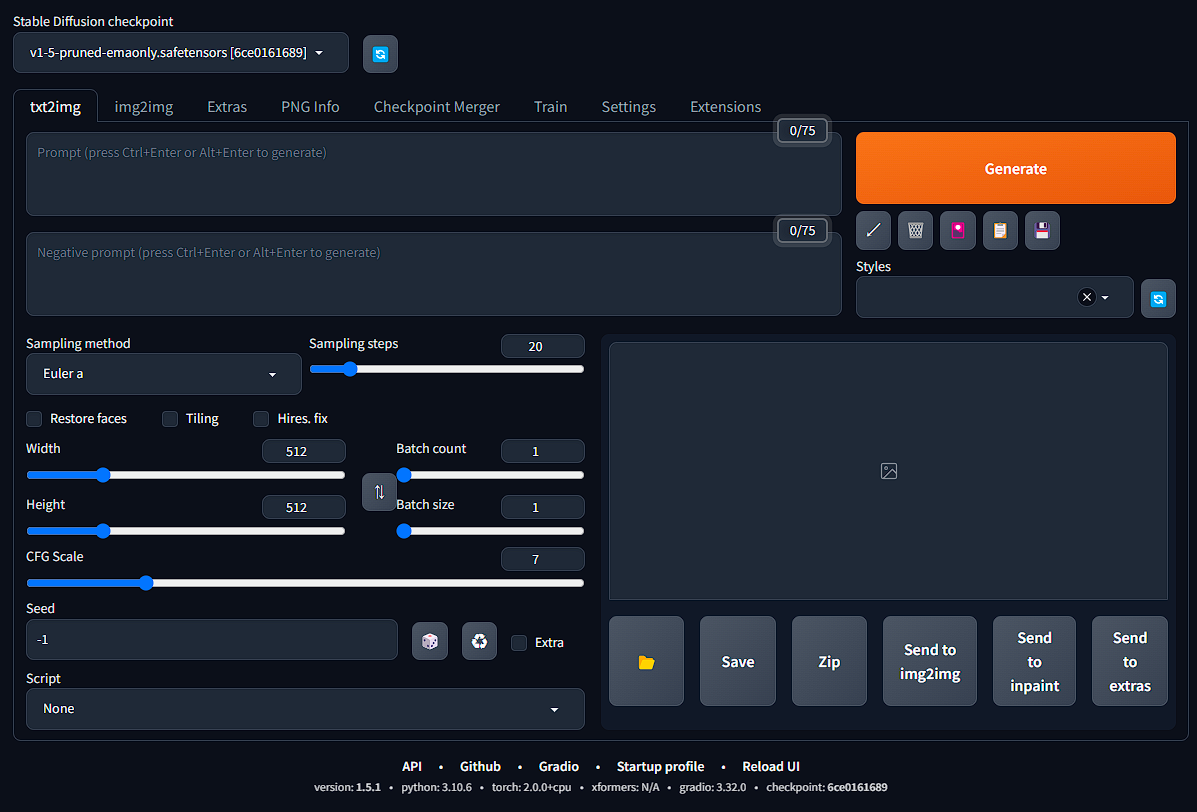The width and height of the screenshot is (1197, 812).
Task: Switch to the Train tab
Action: tap(550, 107)
